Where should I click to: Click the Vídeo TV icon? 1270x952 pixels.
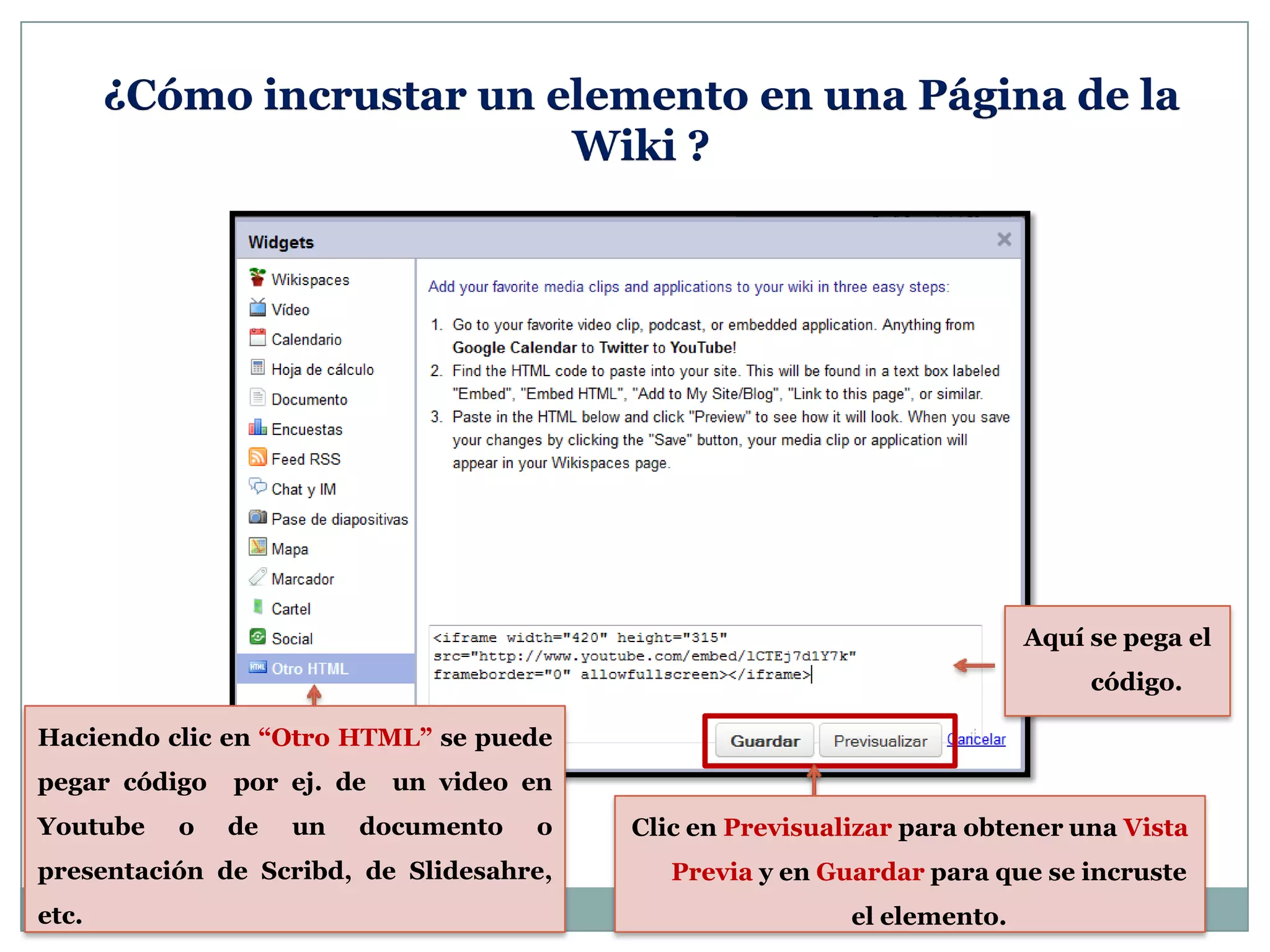point(257,307)
